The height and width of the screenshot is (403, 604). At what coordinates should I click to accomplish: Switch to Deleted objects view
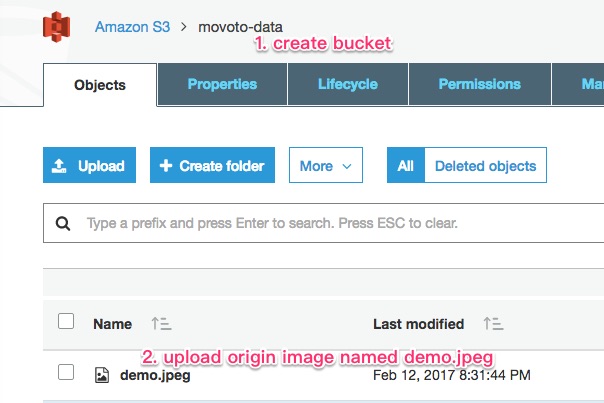485,166
